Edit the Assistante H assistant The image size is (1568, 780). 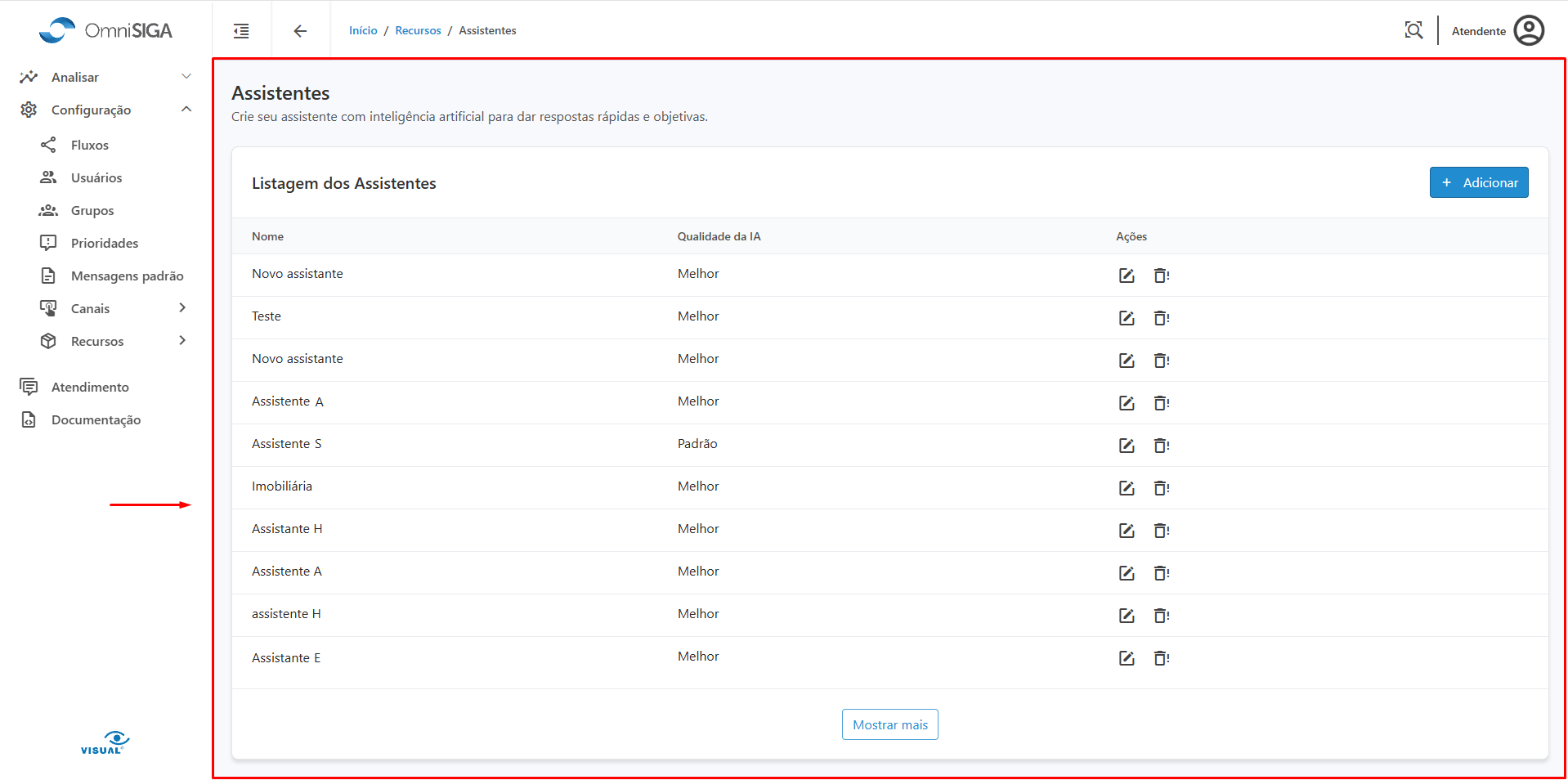tap(1127, 531)
